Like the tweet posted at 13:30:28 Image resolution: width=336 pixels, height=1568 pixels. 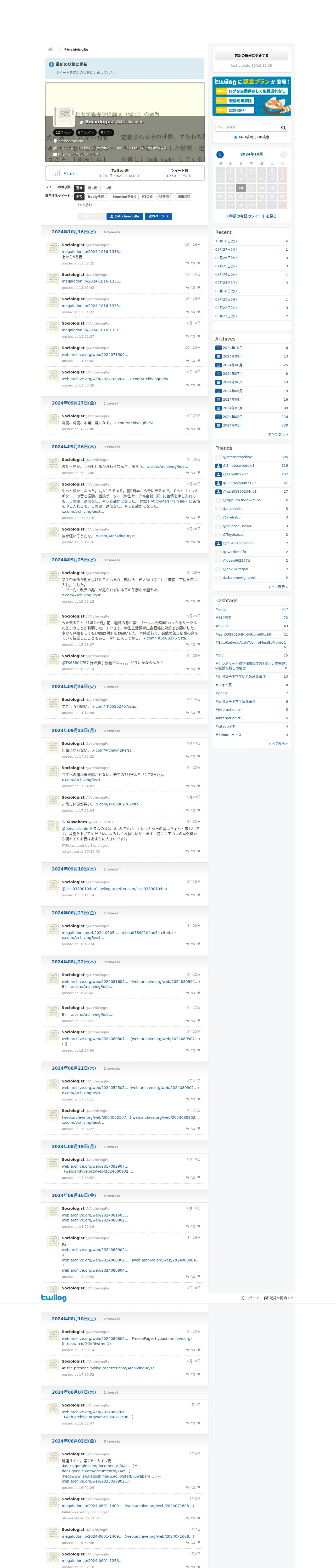tap(199, 385)
